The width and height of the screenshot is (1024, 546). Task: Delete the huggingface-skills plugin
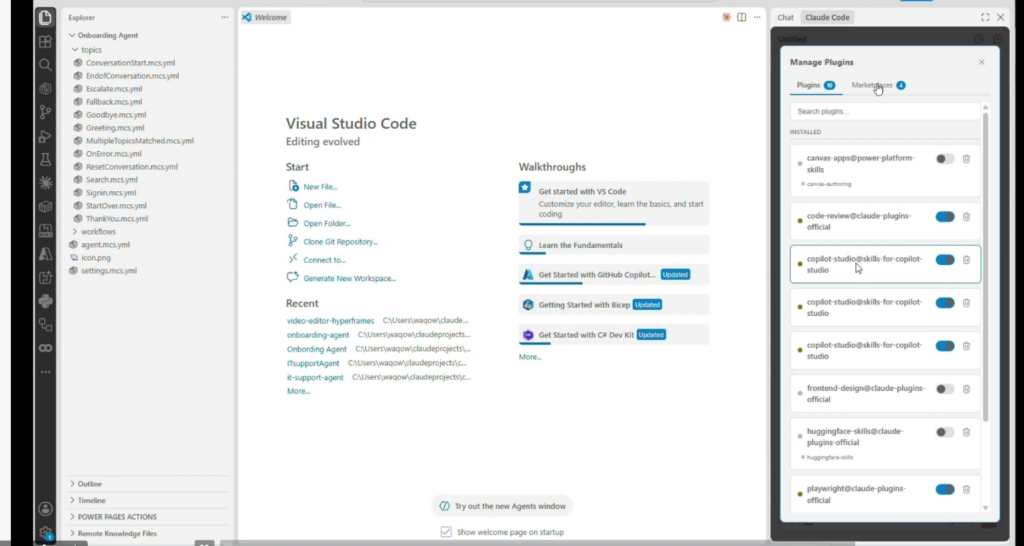click(967, 432)
